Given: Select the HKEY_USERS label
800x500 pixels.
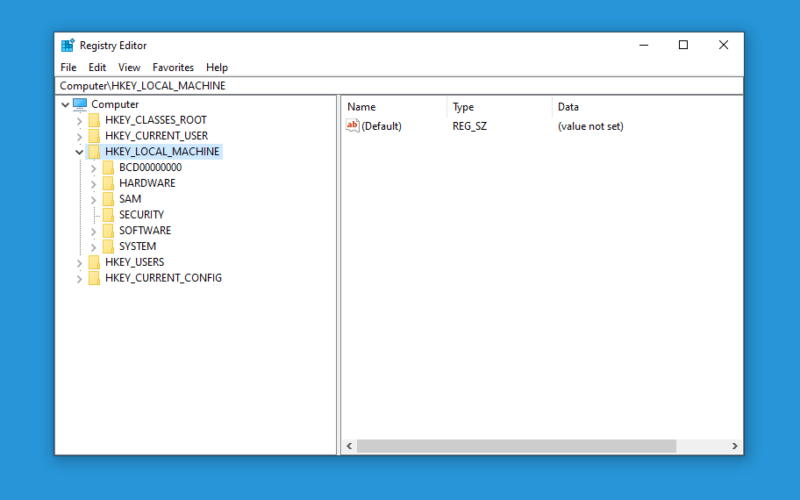Looking at the screenshot, I should point(135,262).
